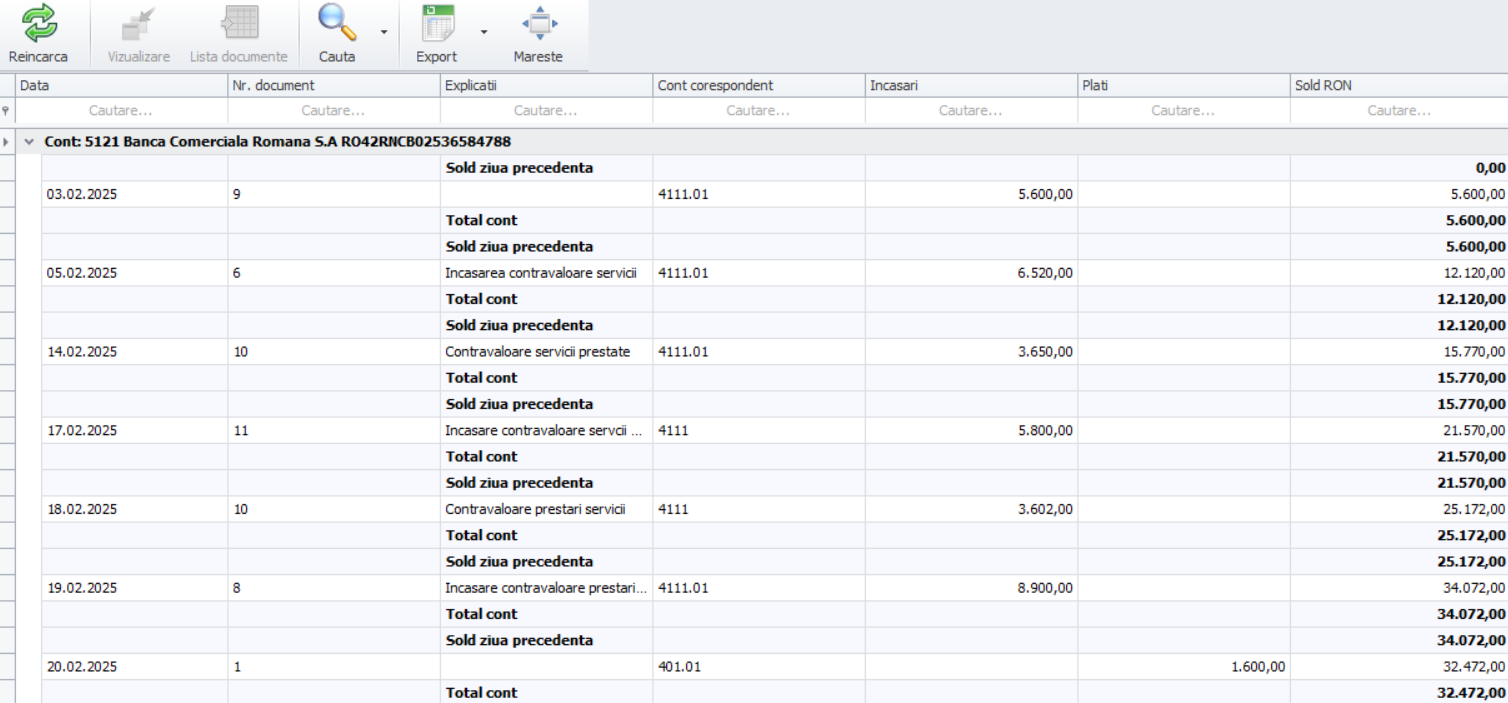
Task: Click the Explicatii column header
Action: 545,86
